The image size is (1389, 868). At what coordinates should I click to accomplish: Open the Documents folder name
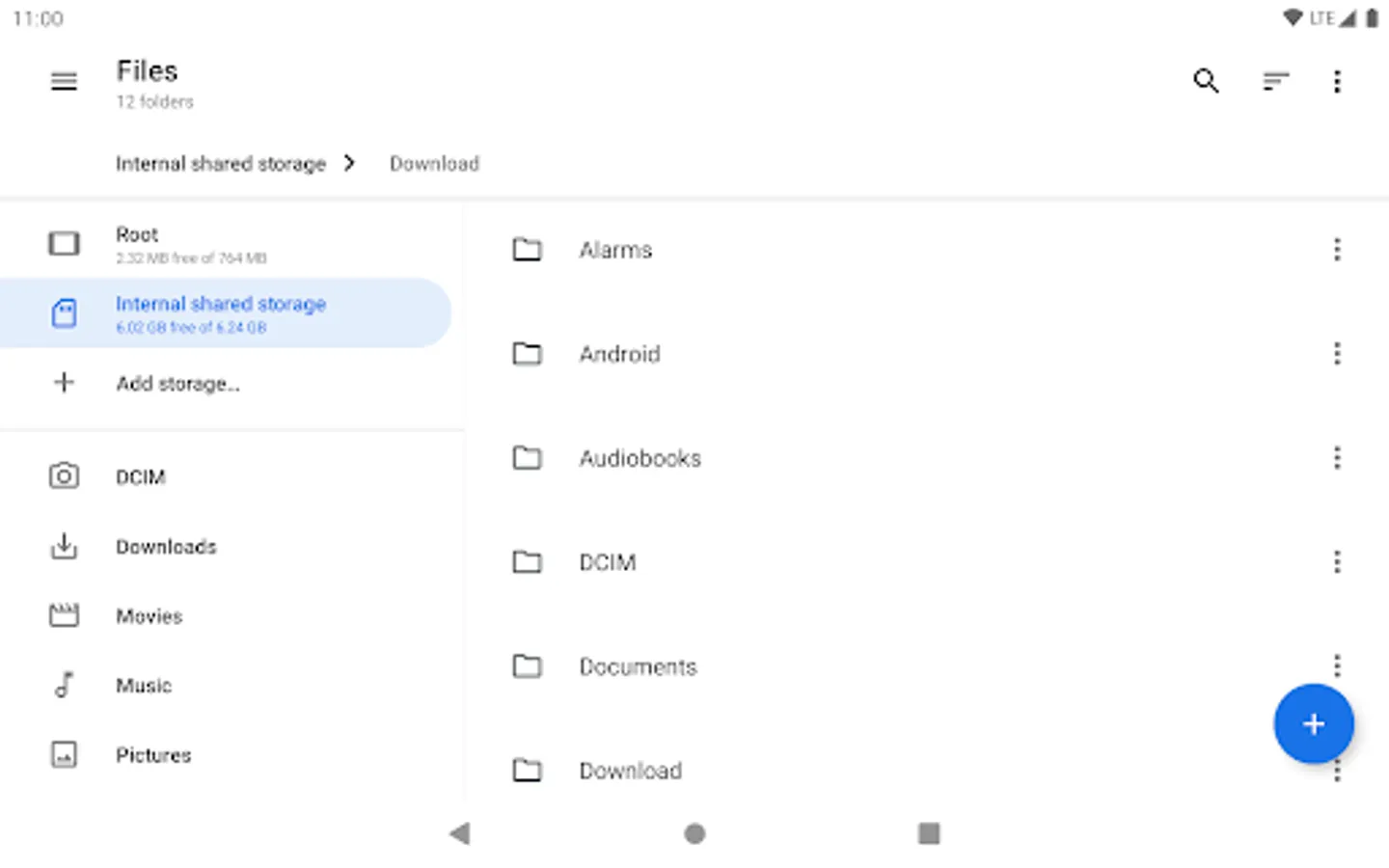[x=638, y=666]
